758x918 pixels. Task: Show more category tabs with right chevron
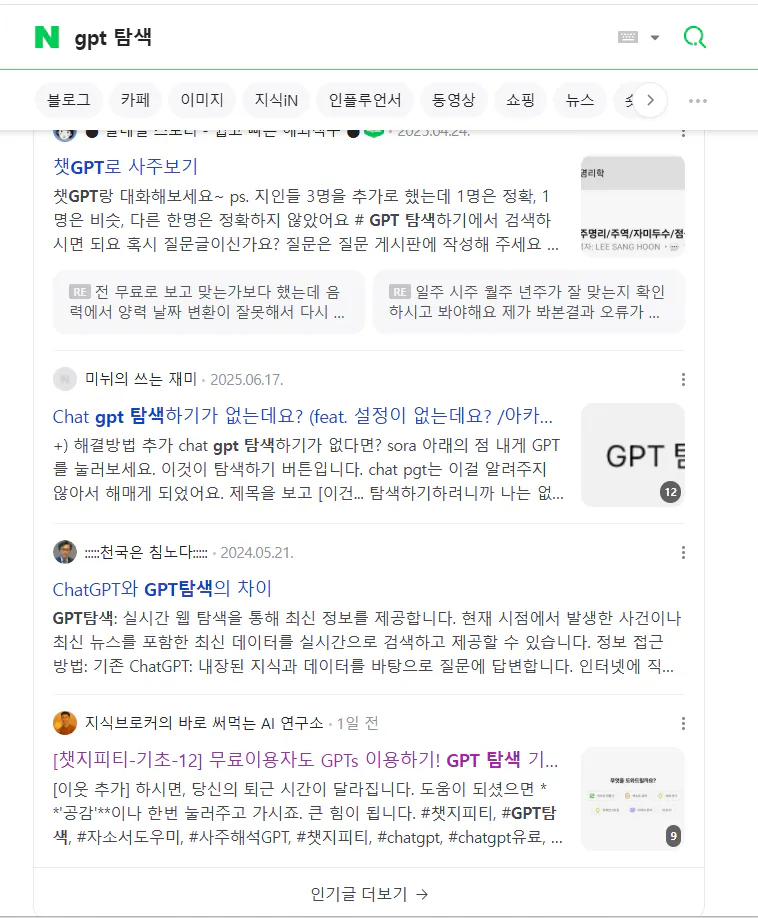point(650,101)
